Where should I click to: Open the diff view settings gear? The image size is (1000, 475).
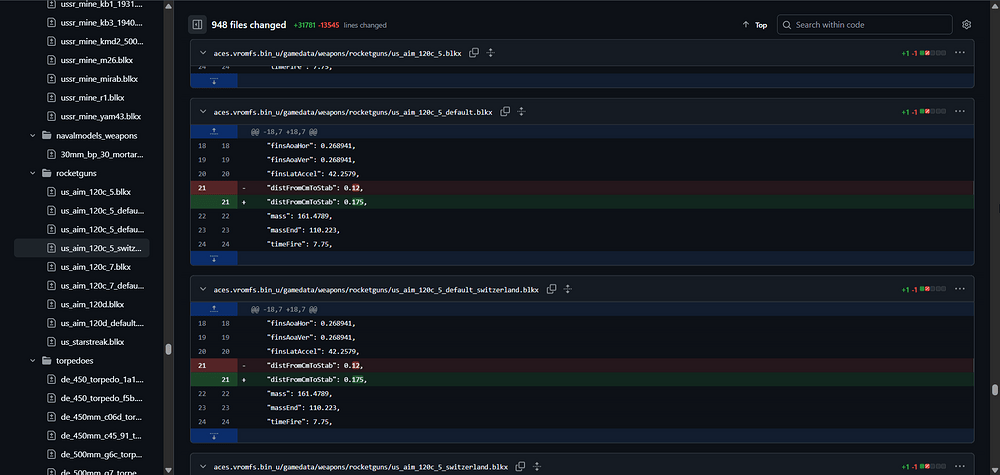coord(966,24)
